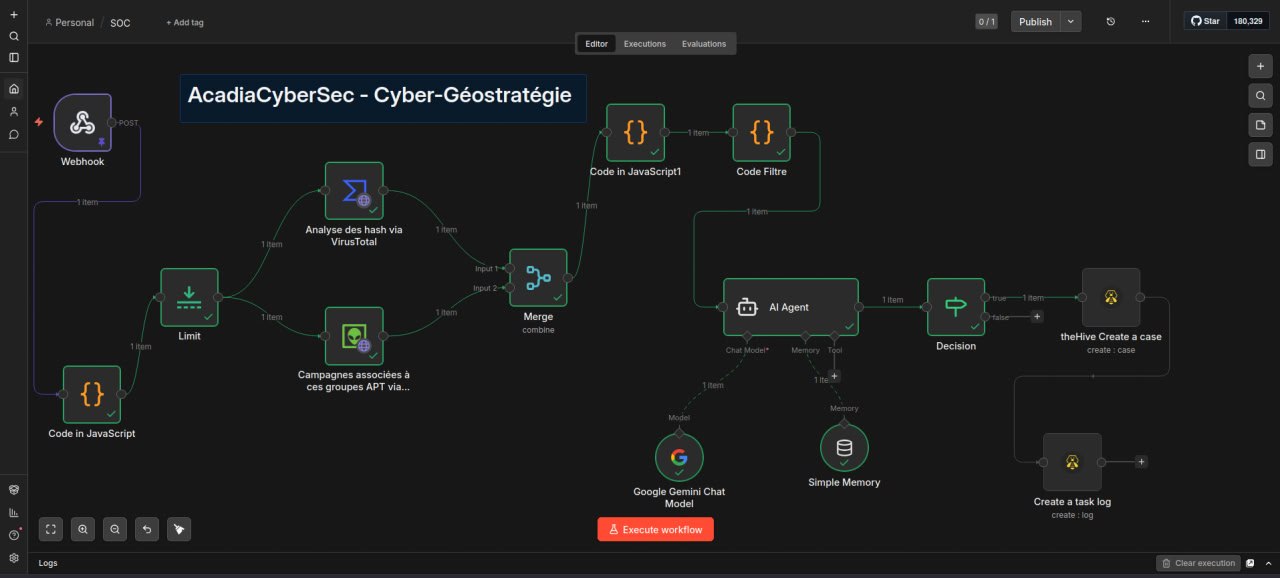Select the Simple Memory node

(844, 447)
